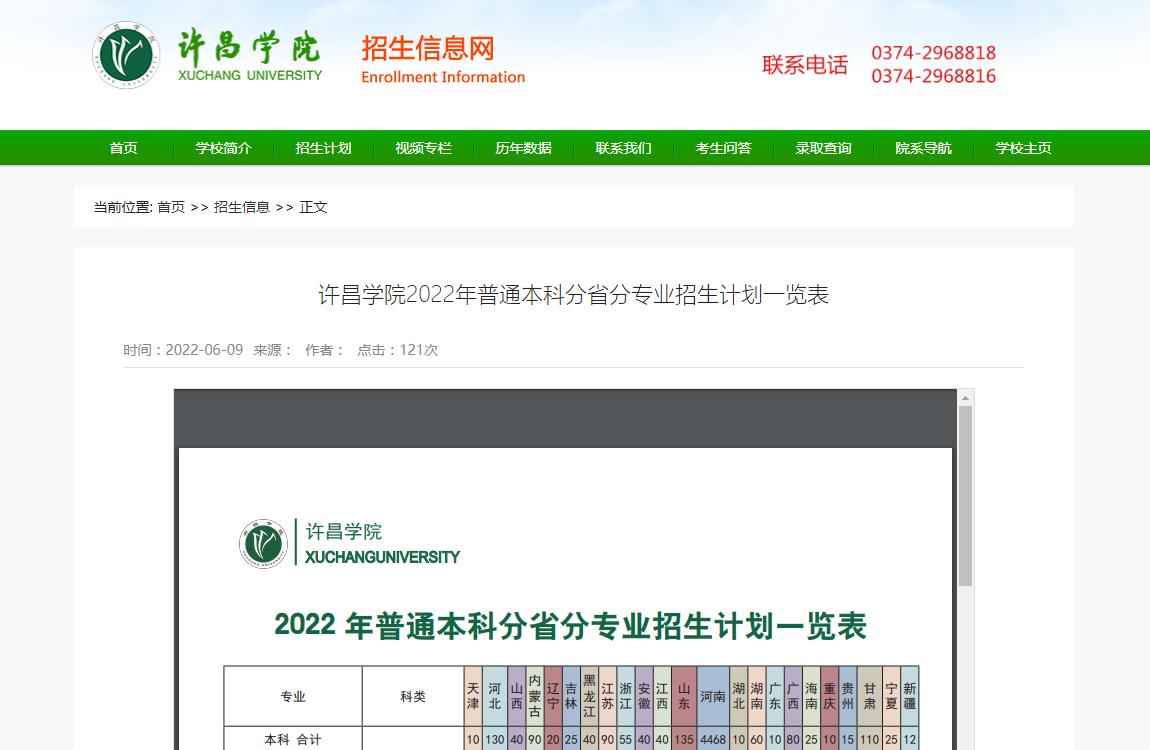Click the 专业 table header cell
This screenshot has height=750, width=1150.
point(293,696)
